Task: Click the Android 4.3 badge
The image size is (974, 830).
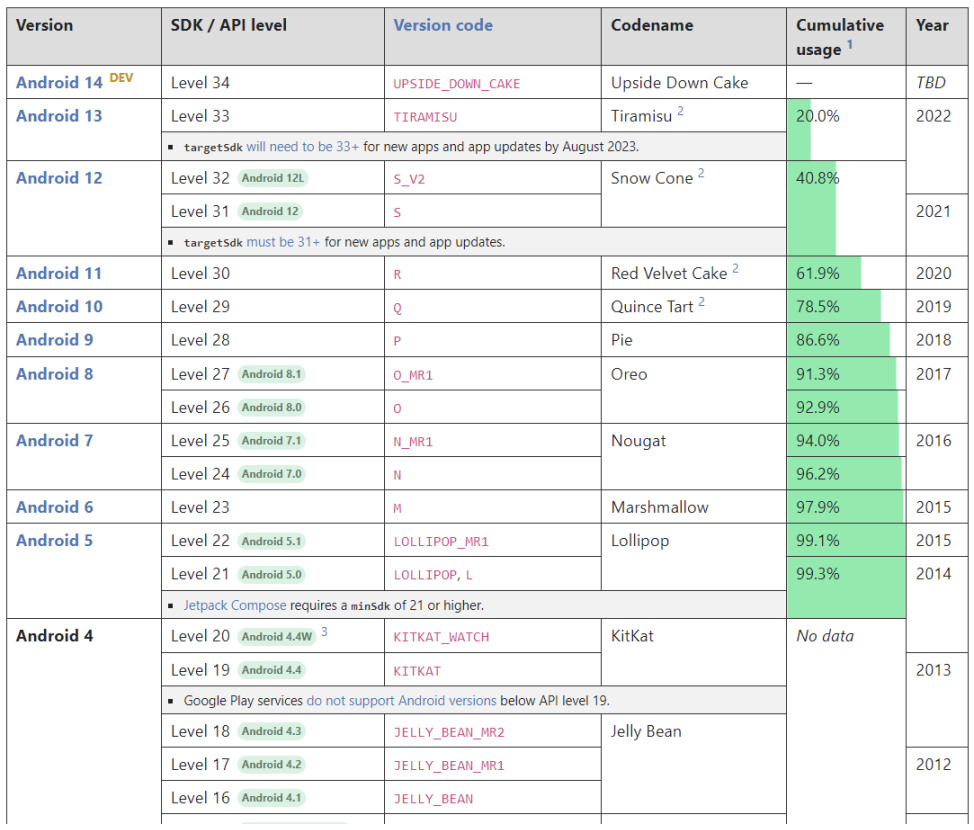Action: click(x=271, y=732)
